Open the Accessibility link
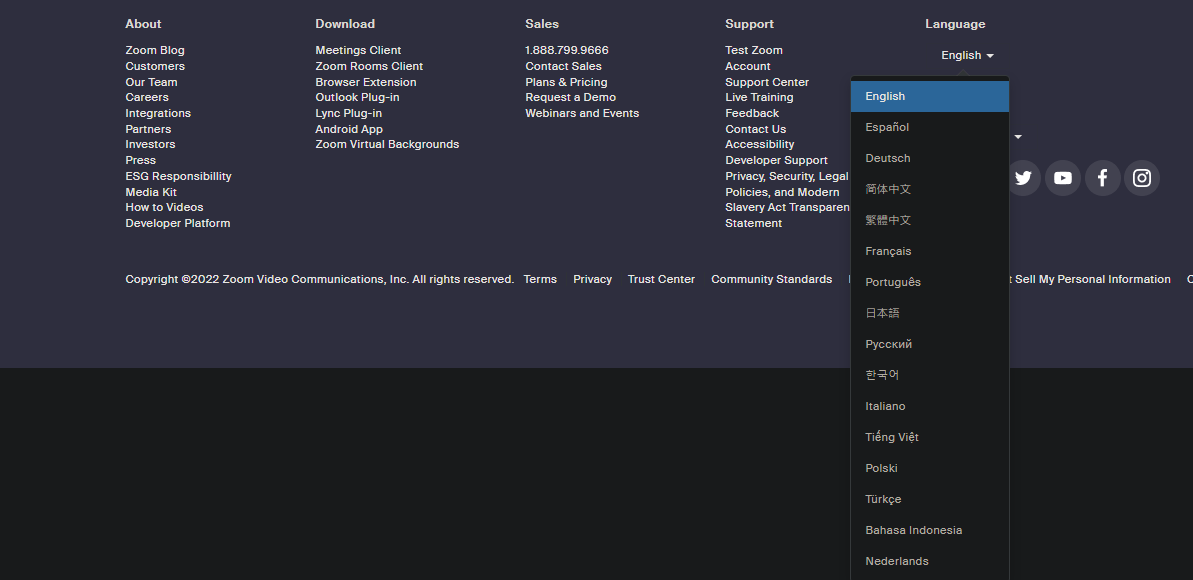 click(x=760, y=145)
